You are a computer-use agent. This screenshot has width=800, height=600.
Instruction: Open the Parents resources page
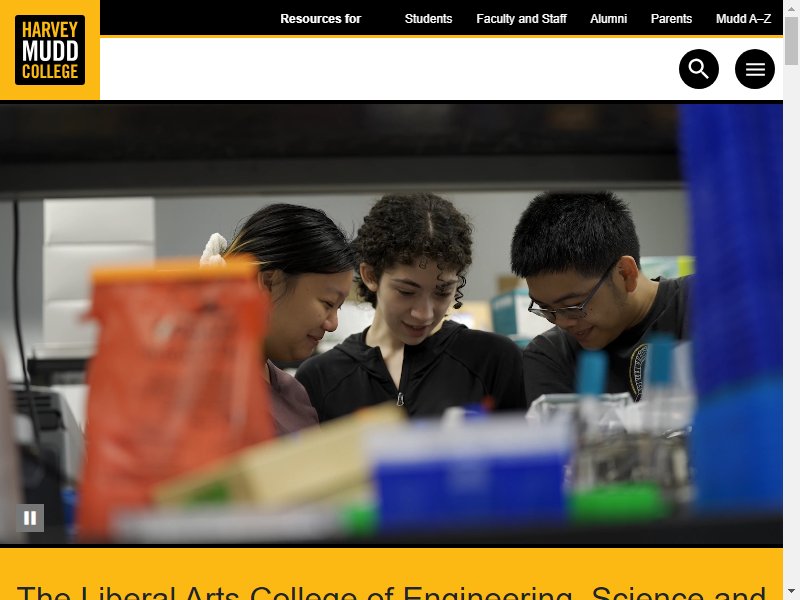tap(671, 19)
